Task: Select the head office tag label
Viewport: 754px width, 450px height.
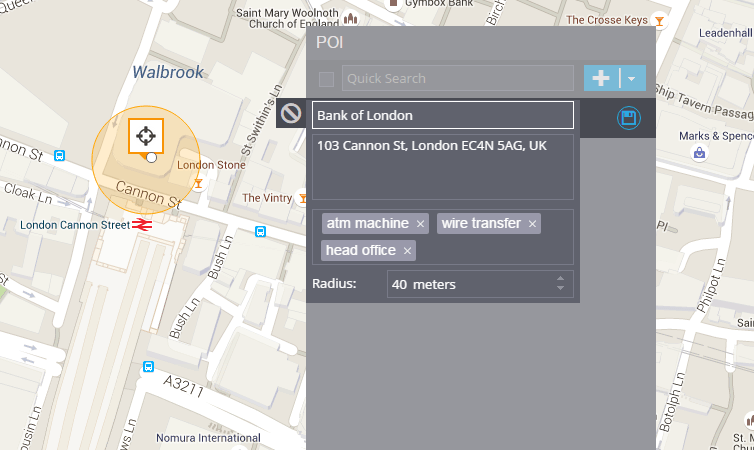Action: coord(361,250)
